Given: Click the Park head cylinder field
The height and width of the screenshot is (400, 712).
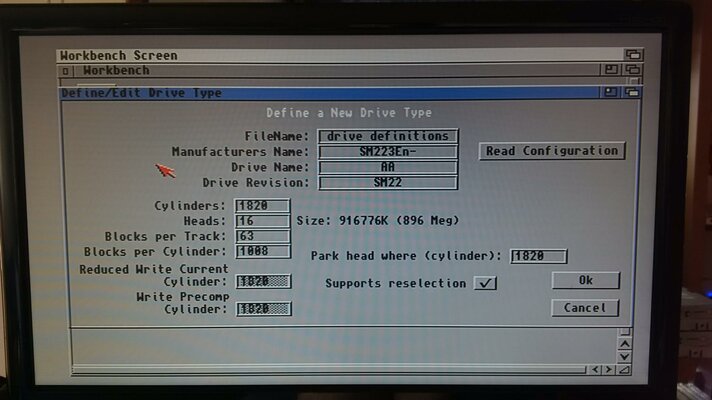Looking at the screenshot, I should tap(538, 257).
